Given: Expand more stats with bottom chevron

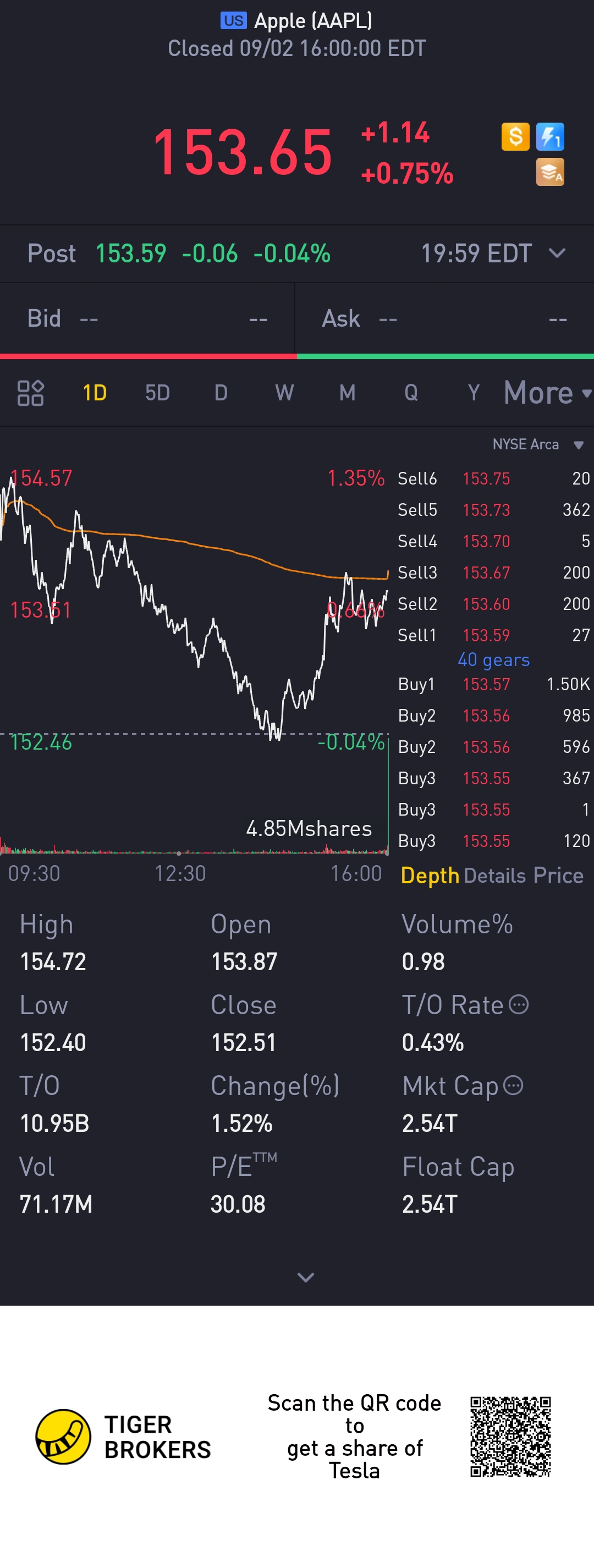Looking at the screenshot, I should coord(305,1277).
